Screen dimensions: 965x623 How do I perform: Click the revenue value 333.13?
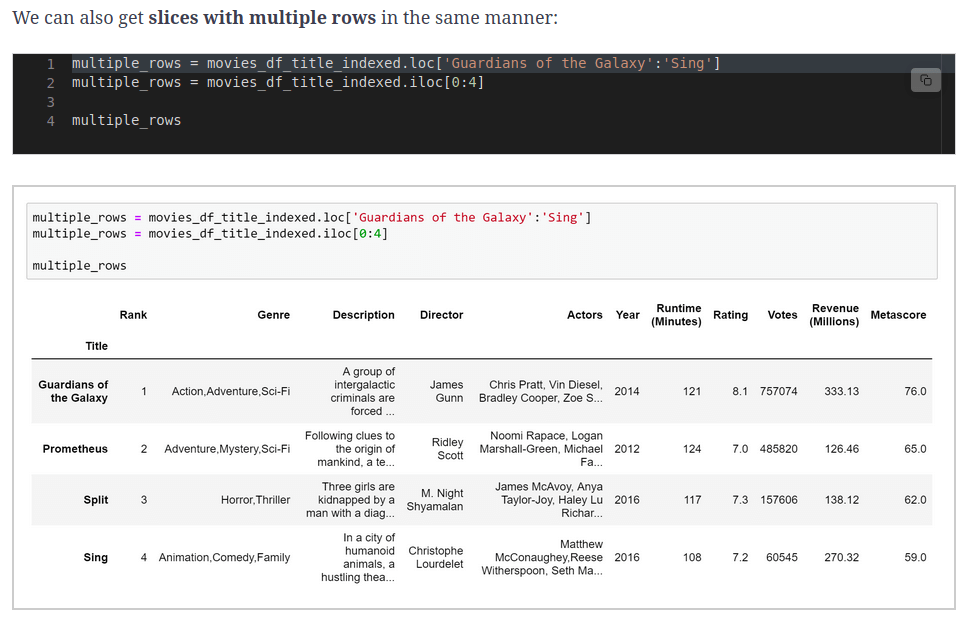click(x=841, y=392)
